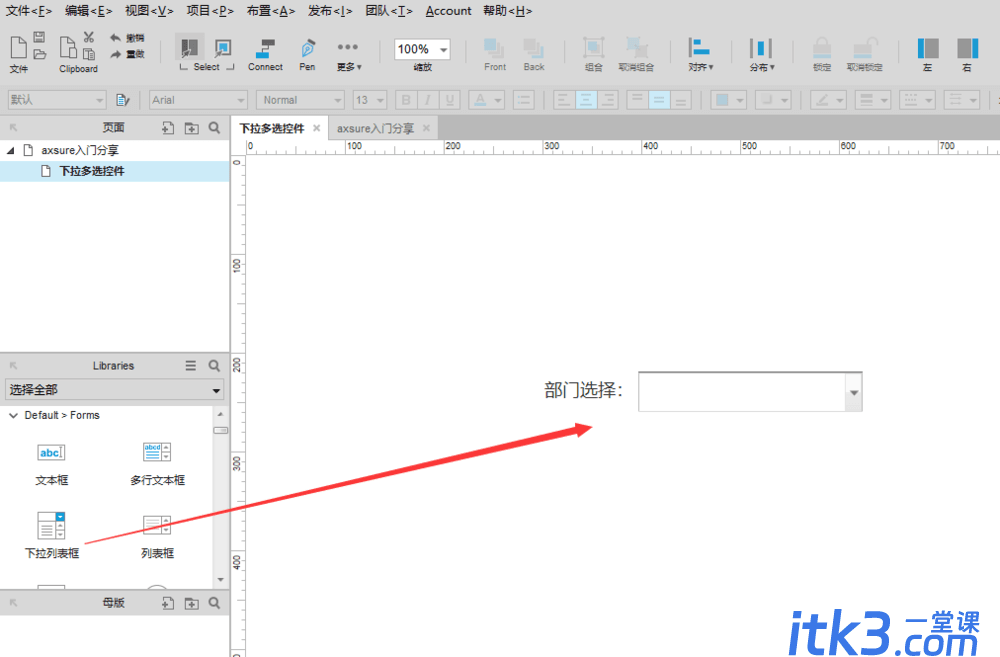The width and height of the screenshot is (1000, 657).
Task: Search pages in the 页面 panel
Action: tap(214, 128)
